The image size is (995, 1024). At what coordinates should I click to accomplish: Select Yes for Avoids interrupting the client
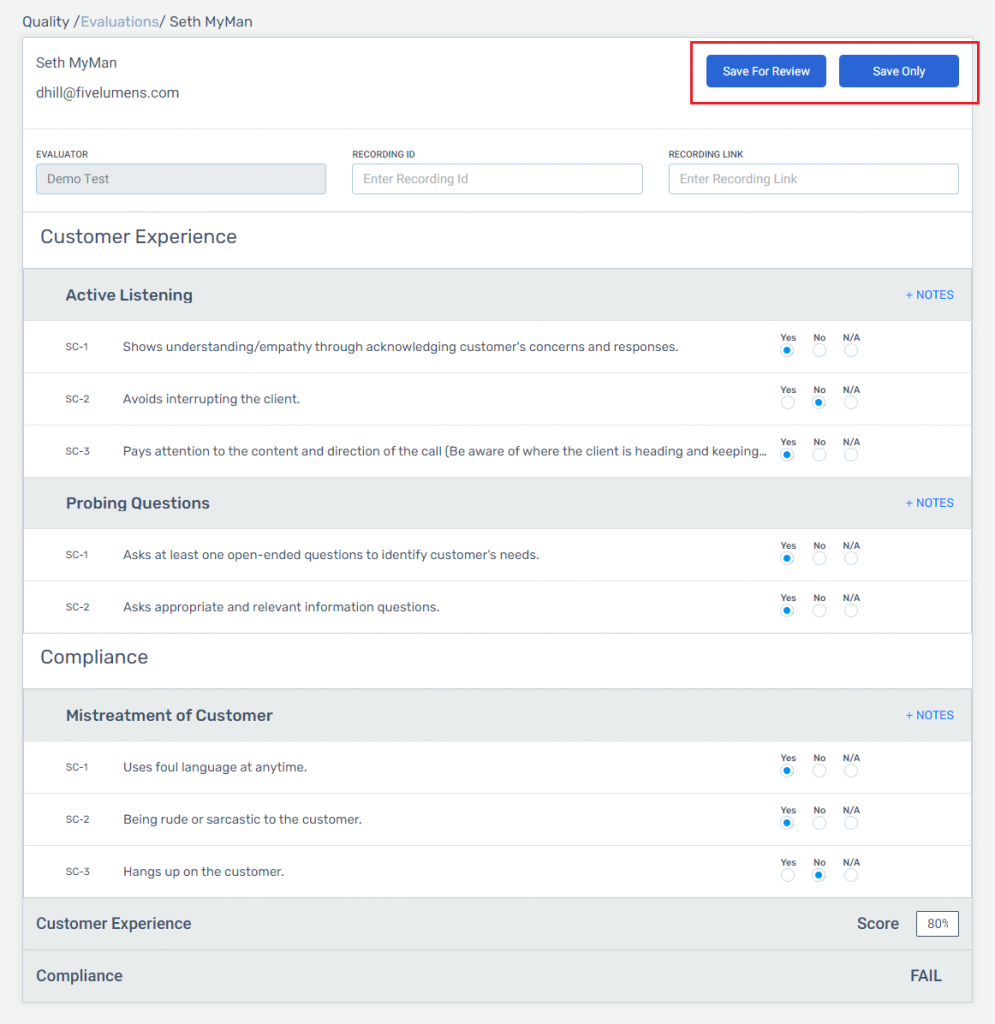[788, 403]
